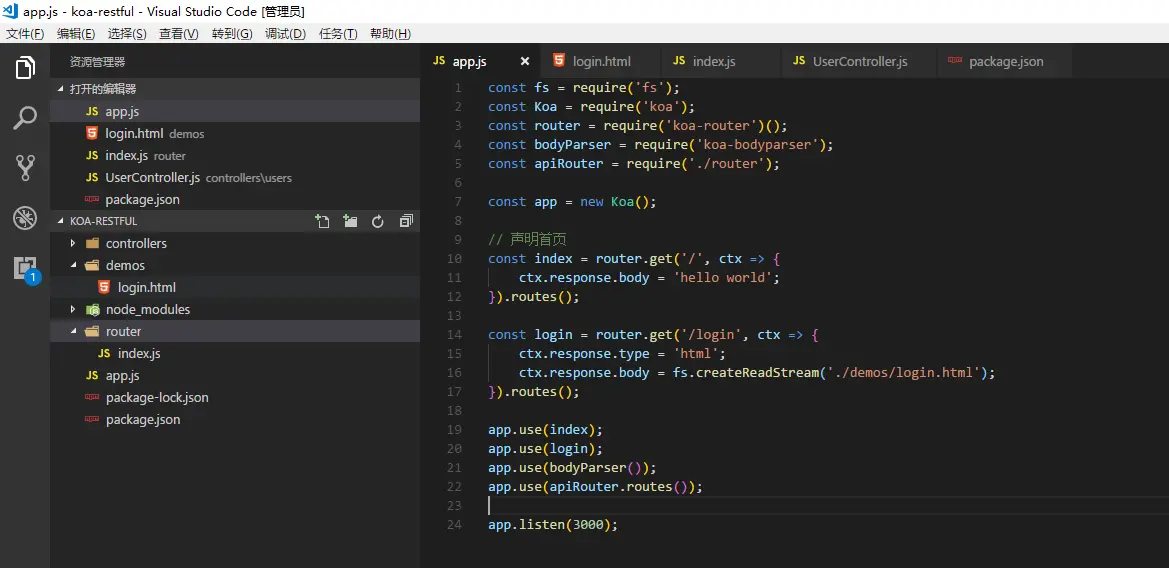Click the New Folder icon in explorer header

click(x=350, y=221)
